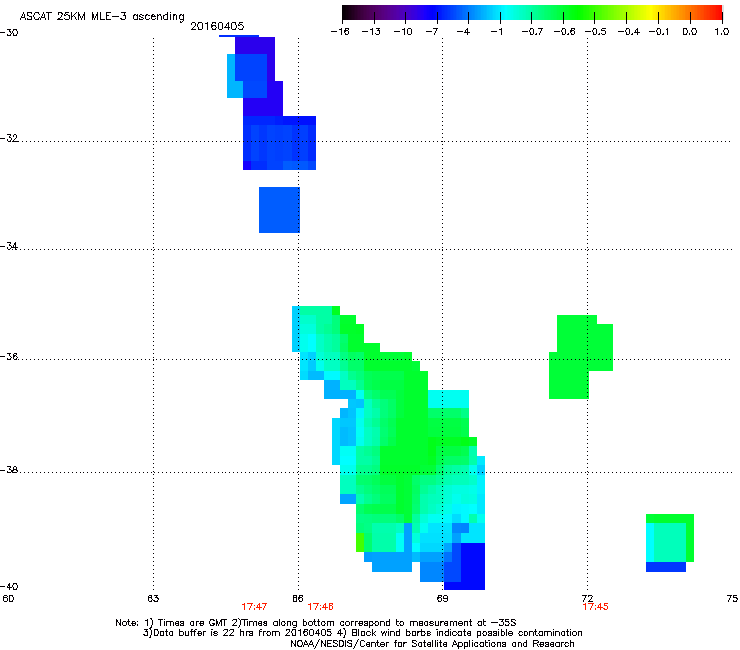Screen dimensions: 740x650
Task: Click the 63 longitude axis label
Action: [153, 599]
